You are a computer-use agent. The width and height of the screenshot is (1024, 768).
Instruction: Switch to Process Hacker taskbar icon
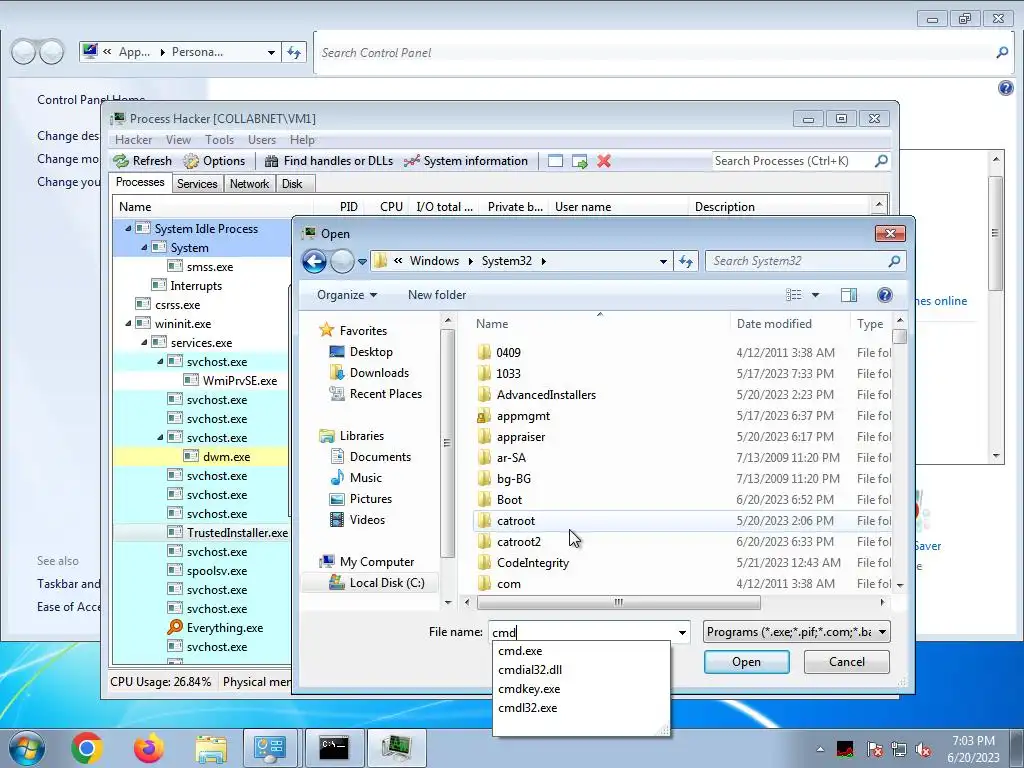[397, 748]
